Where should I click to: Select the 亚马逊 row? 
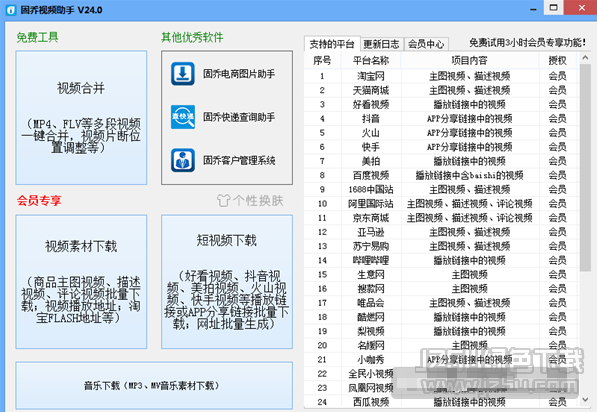point(442,232)
